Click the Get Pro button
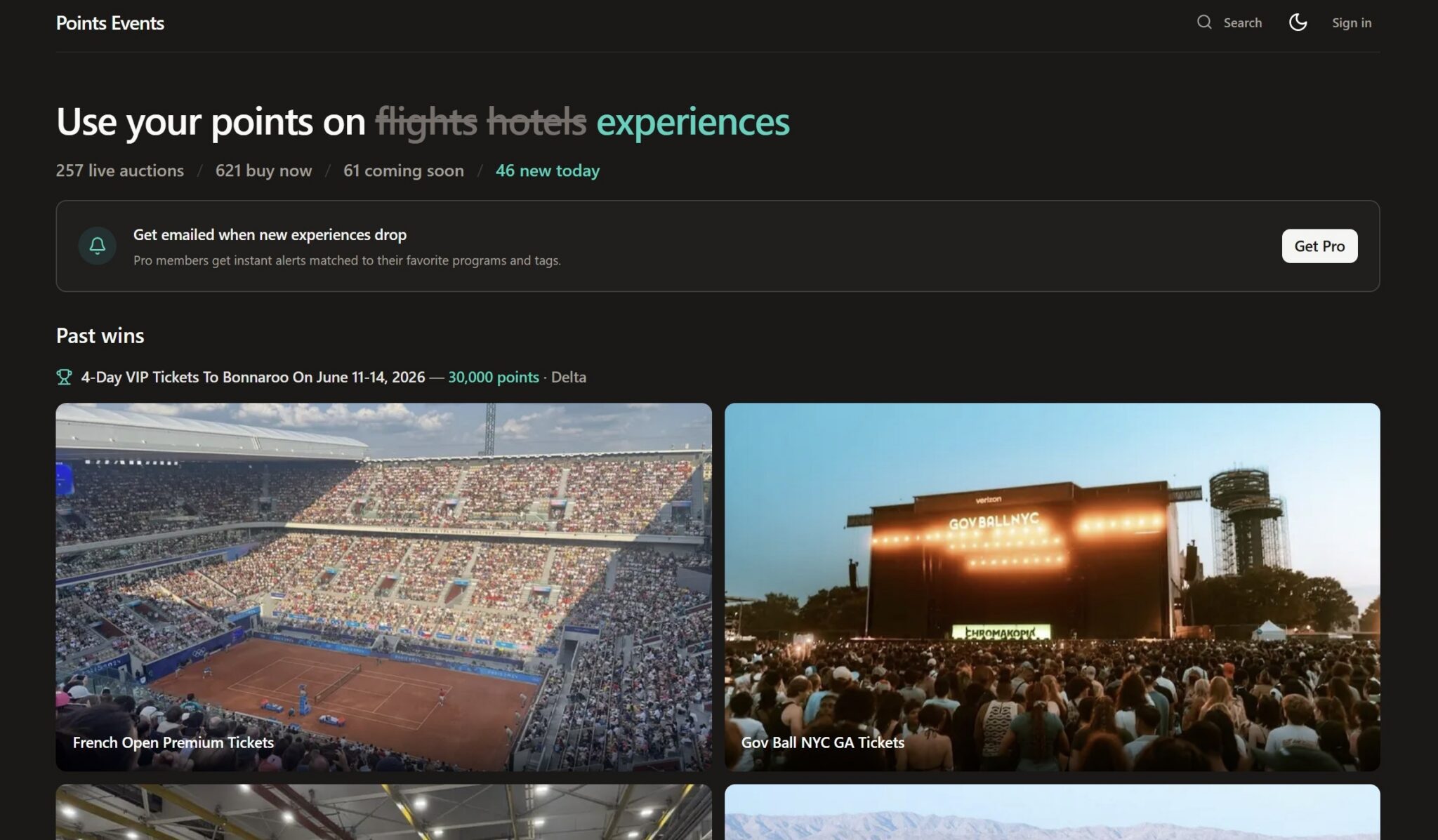 point(1319,246)
